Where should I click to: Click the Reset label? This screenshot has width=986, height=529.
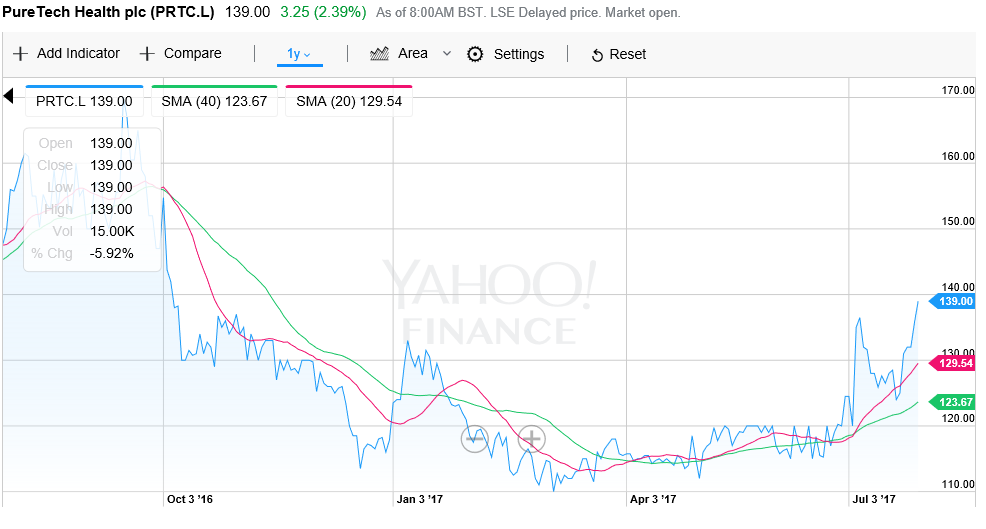tap(628, 54)
